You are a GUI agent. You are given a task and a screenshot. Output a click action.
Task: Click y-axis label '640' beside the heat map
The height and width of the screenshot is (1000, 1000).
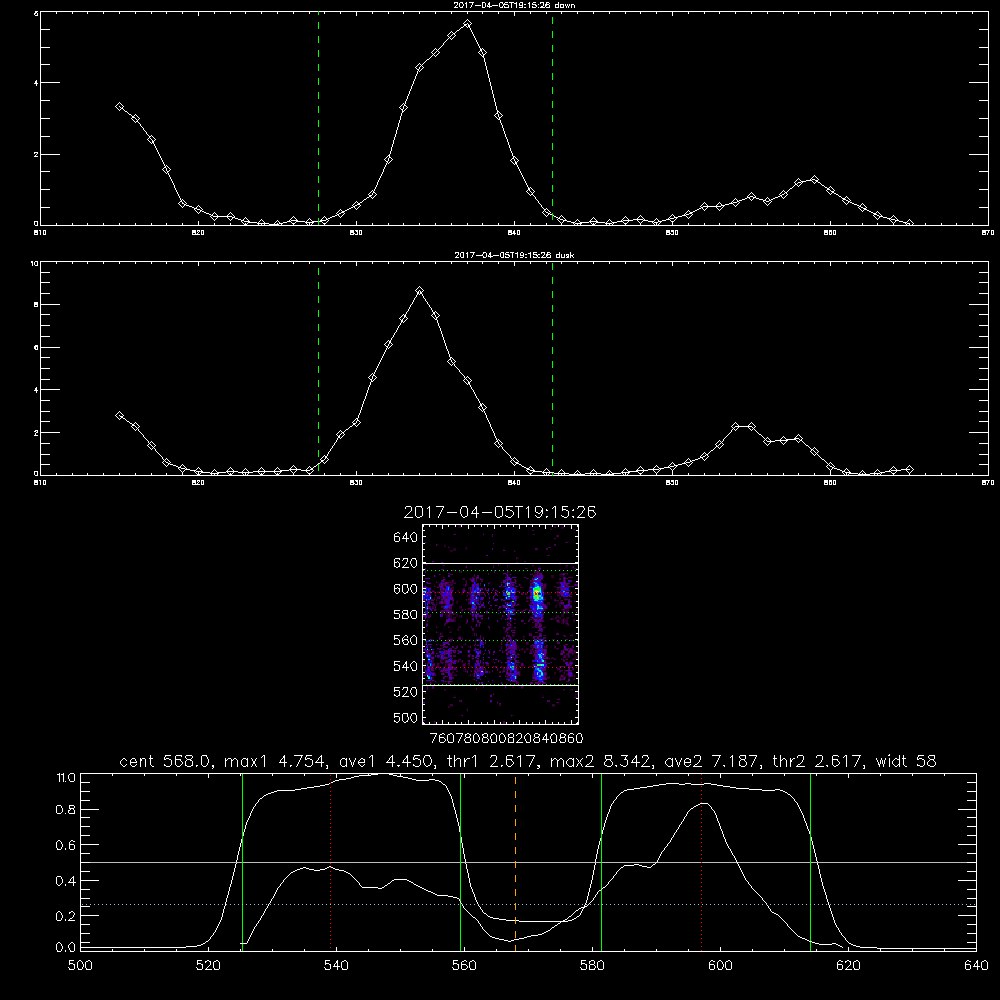click(406, 538)
